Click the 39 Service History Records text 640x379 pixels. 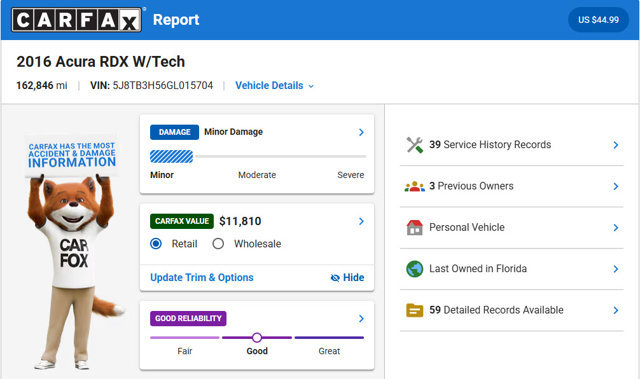[x=490, y=145]
